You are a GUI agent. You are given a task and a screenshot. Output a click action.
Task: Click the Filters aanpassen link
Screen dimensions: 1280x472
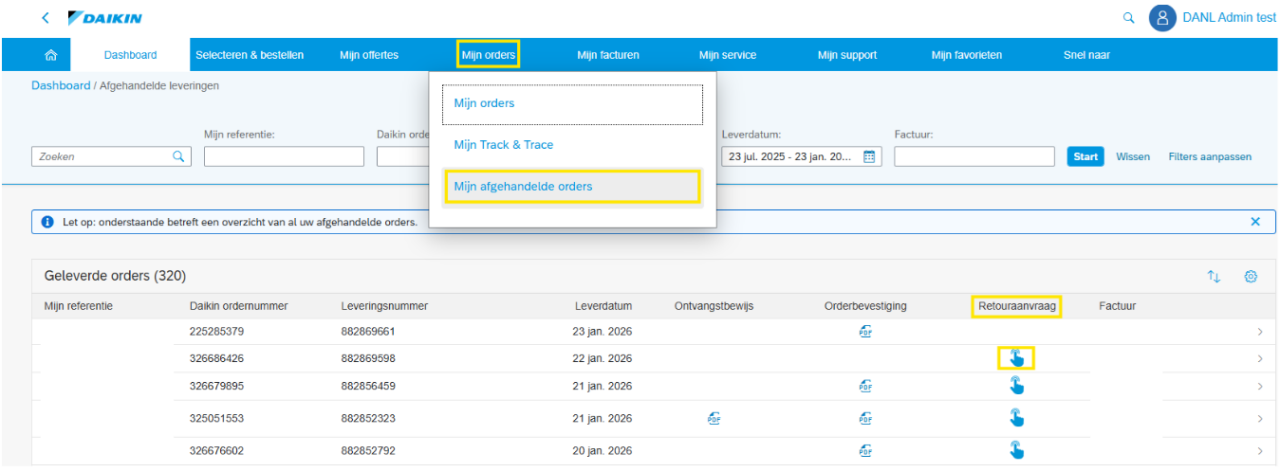click(x=1209, y=157)
